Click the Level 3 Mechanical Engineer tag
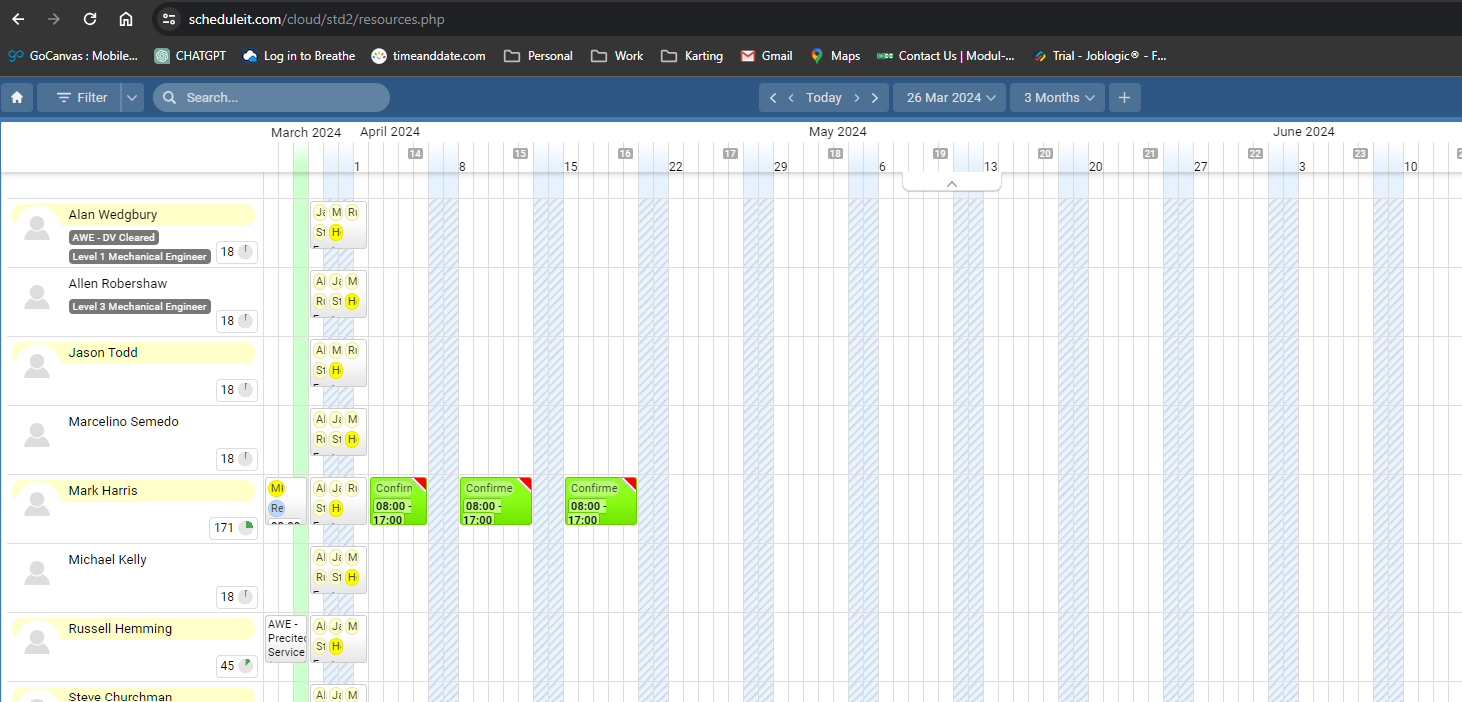This screenshot has height=702, width=1462. (140, 307)
